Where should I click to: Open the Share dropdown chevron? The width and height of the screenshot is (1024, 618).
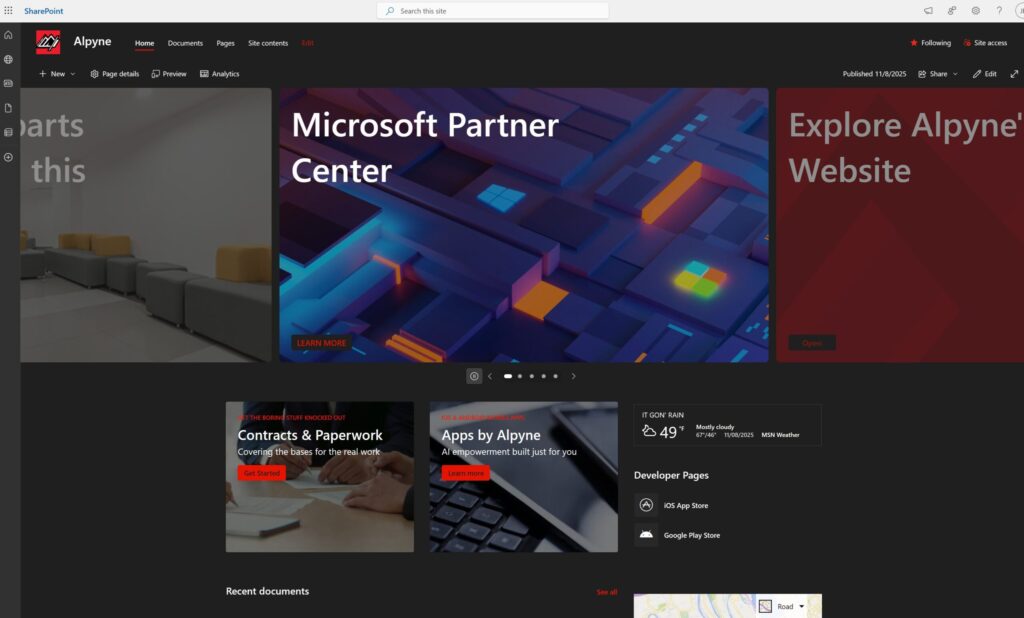point(956,73)
